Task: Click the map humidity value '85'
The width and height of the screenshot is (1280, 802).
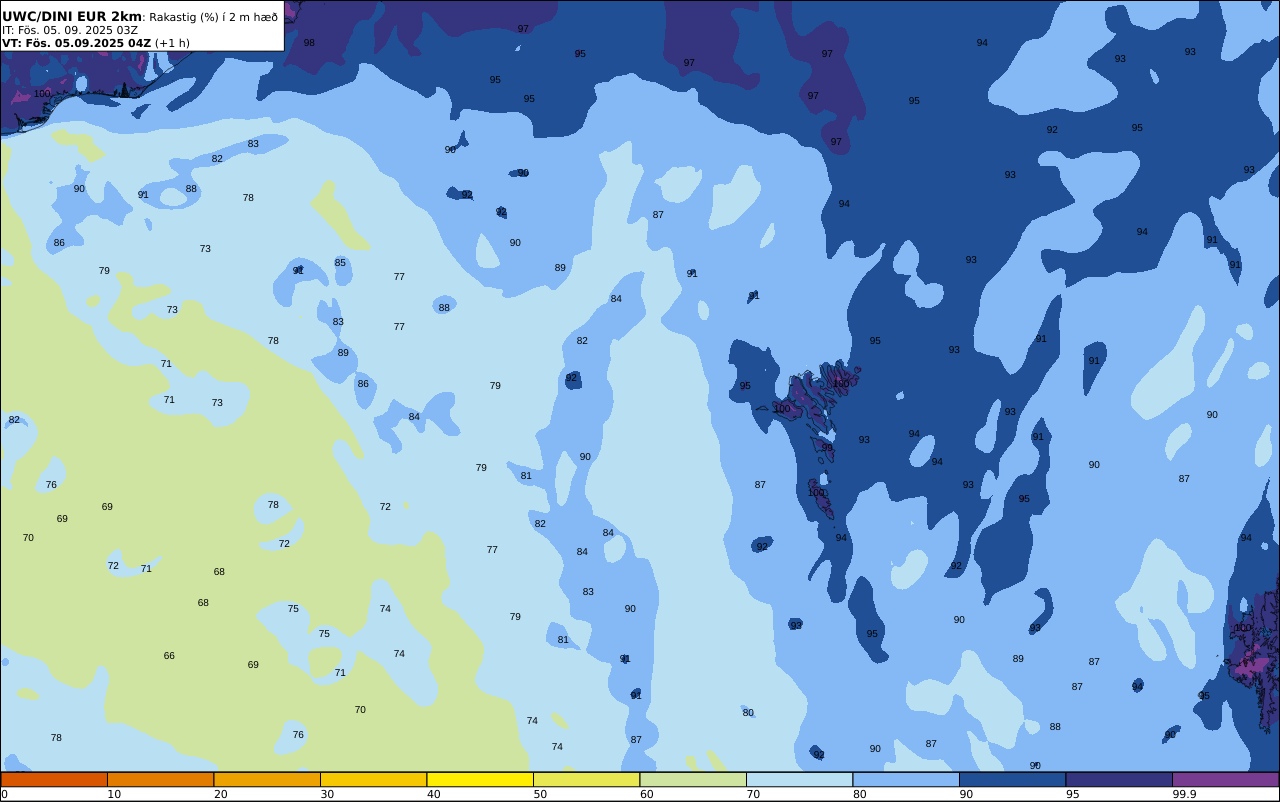Action: 340,263
